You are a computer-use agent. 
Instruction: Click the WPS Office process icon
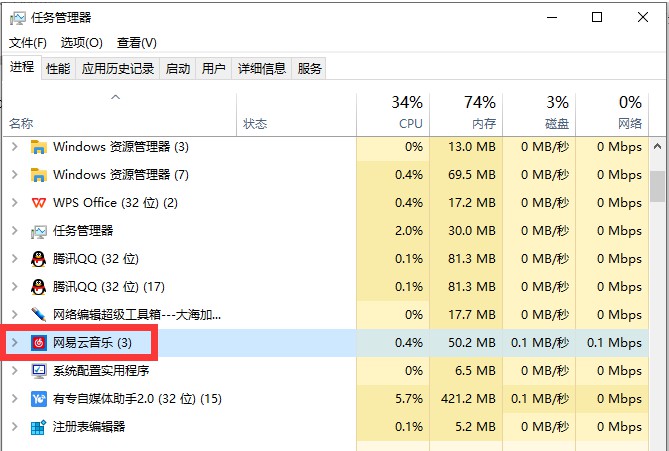(38, 203)
